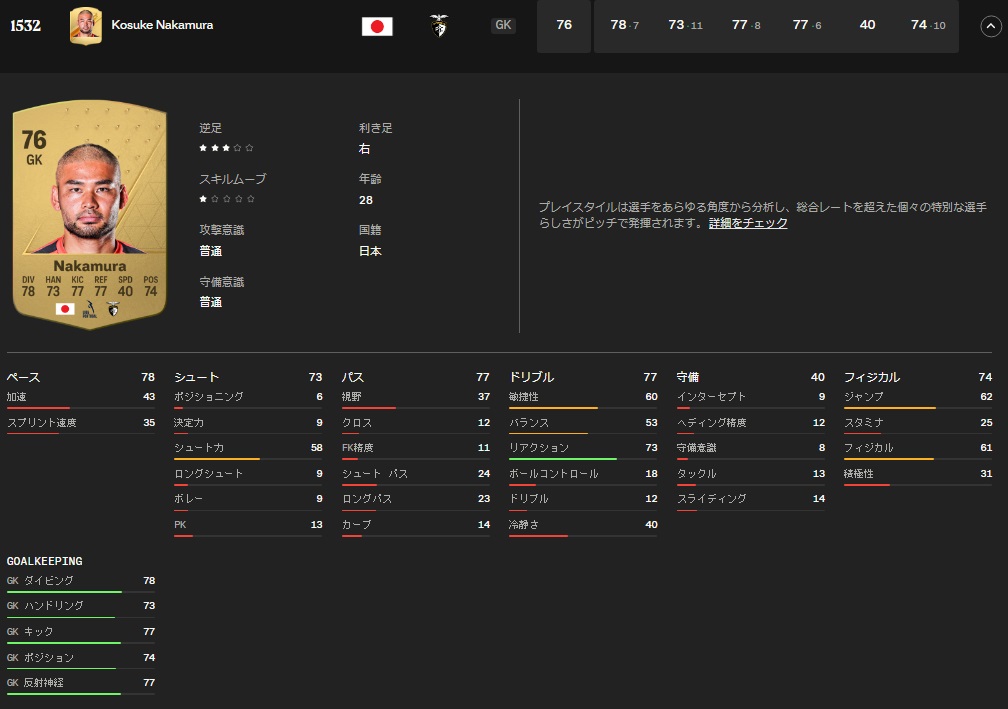This screenshot has height=709, width=1008.
Task: Select the ペース category heading
Action: [x=24, y=377]
